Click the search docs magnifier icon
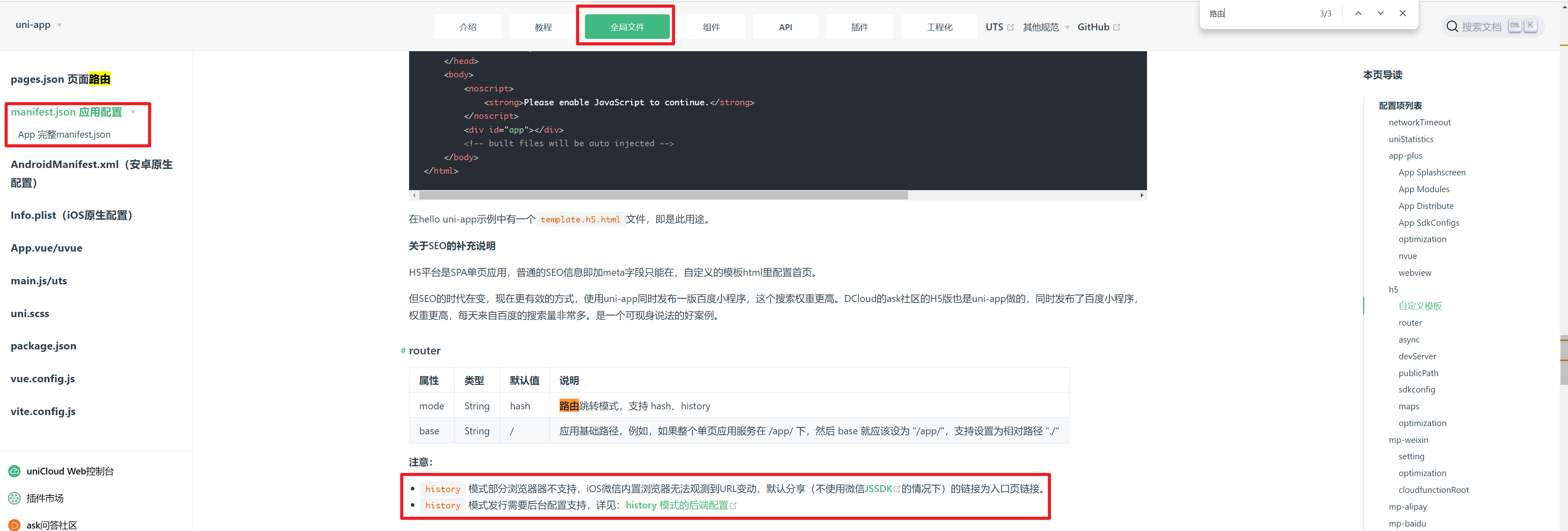 click(x=1452, y=27)
